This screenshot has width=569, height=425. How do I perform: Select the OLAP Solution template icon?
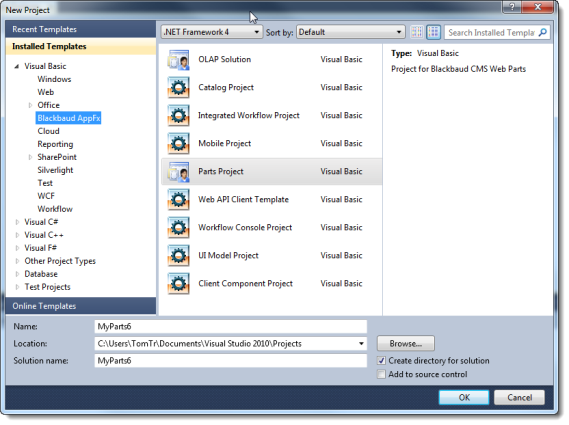(x=178, y=60)
